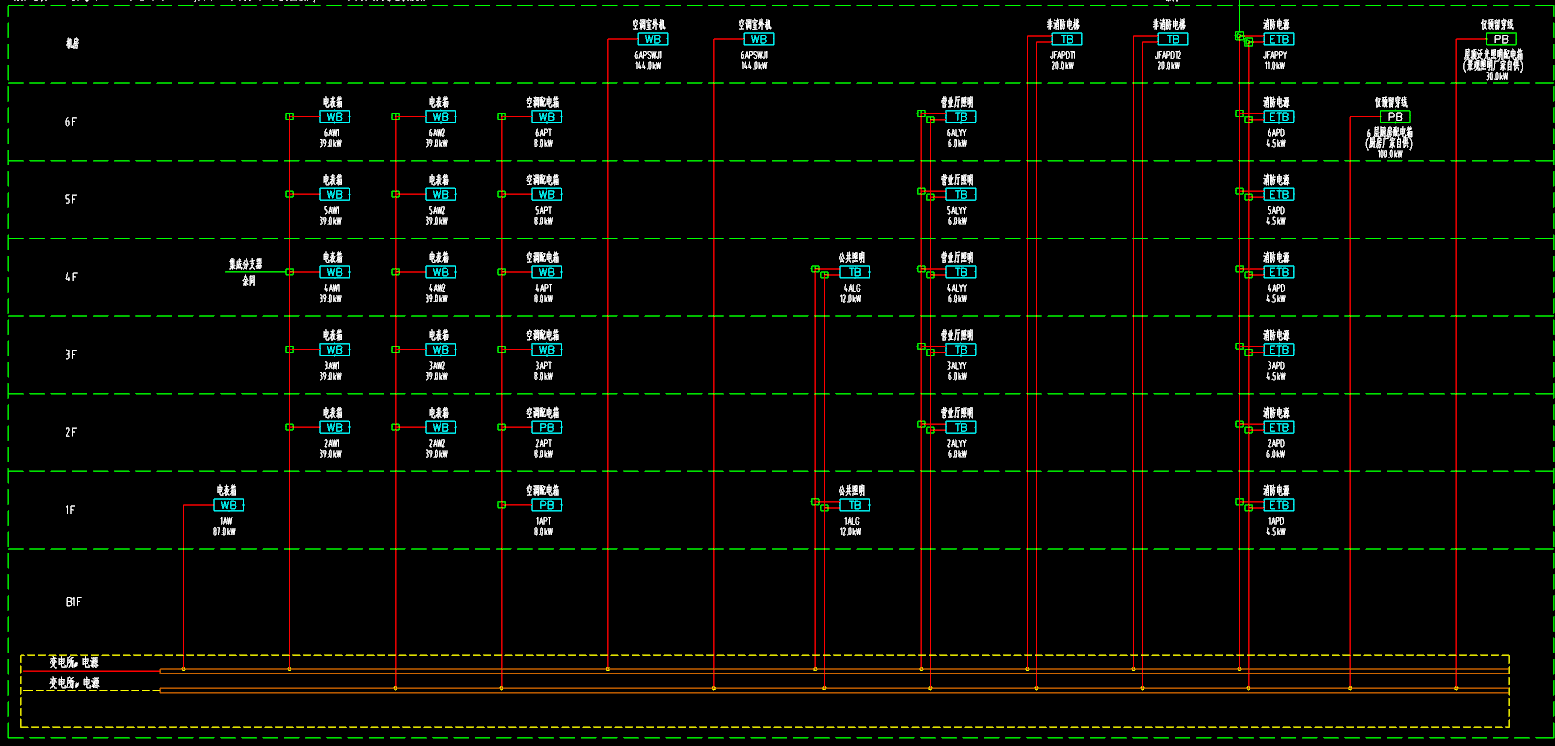1555x746 pixels.
Task: Select the ETB box labeled 3APD
Action: (x=1279, y=350)
